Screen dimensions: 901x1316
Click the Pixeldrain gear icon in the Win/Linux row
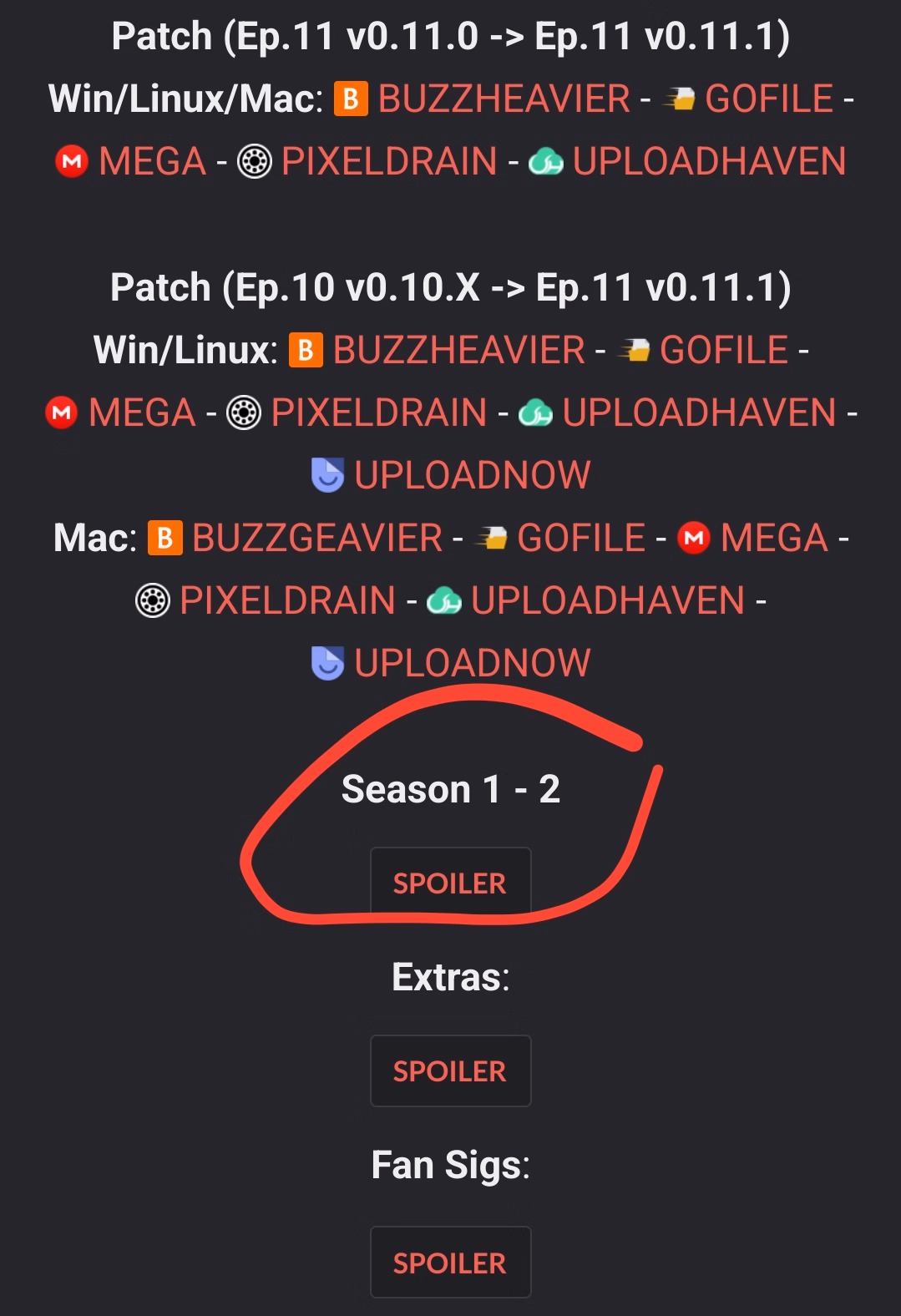point(244,413)
